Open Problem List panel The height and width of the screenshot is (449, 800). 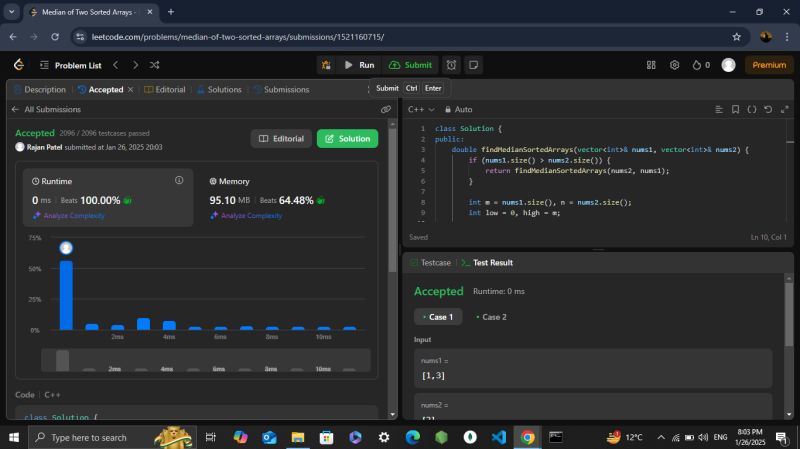(70, 65)
